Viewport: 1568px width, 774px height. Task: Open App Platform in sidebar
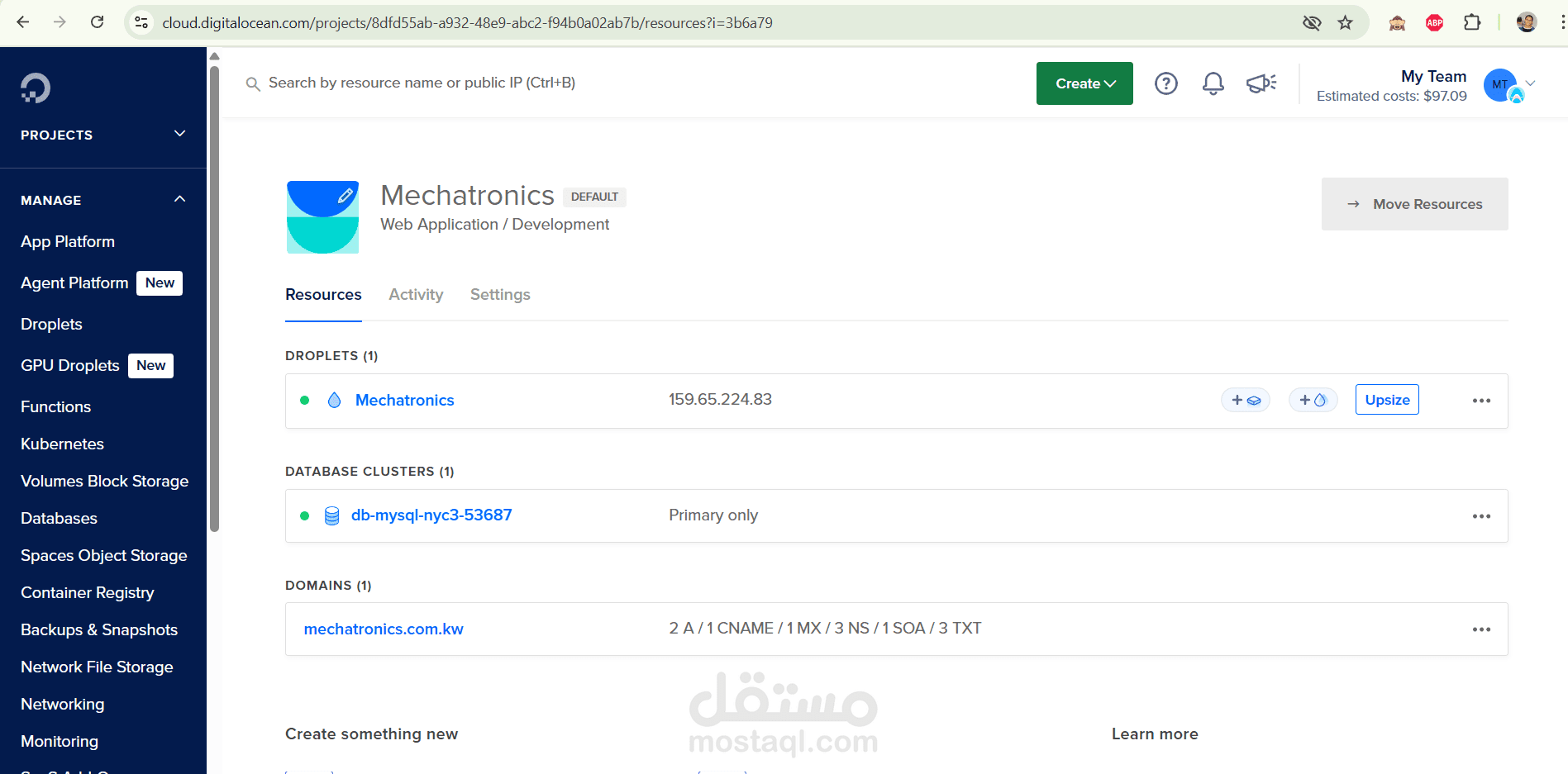coord(68,242)
